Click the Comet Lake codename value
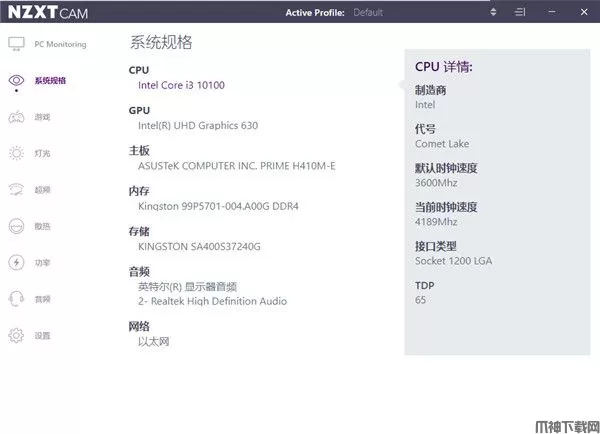Image resolution: width=600 pixels, height=434 pixels. coord(442,144)
